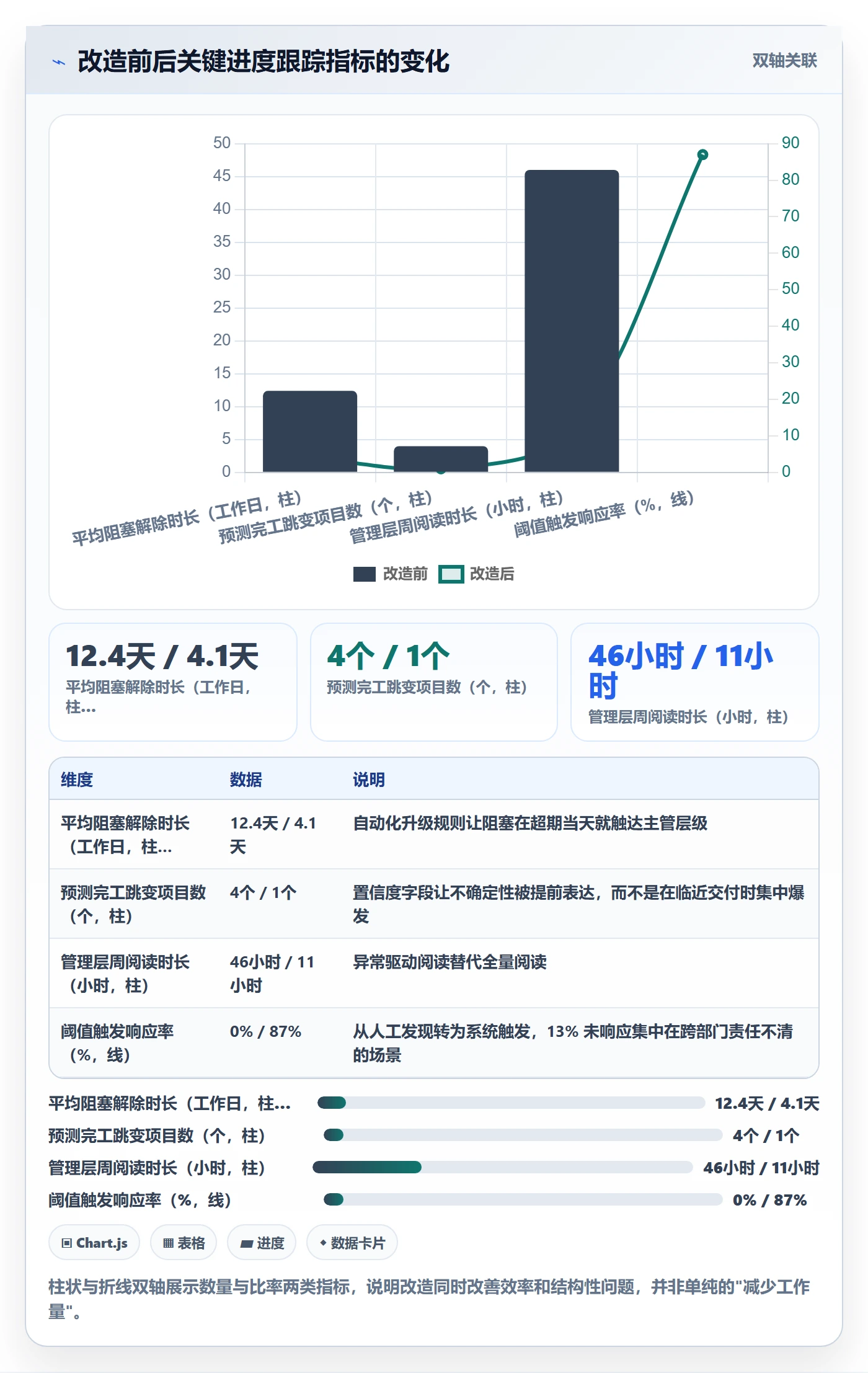Click the 阈值触发响应率 x-axis label
868x1373 pixels.
click(603, 513)
